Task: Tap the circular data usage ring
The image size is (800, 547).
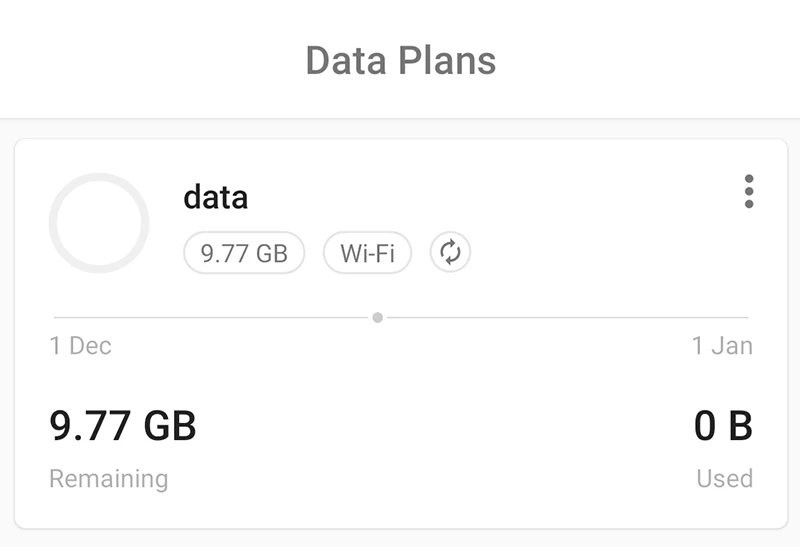Action: click(99, 223)
